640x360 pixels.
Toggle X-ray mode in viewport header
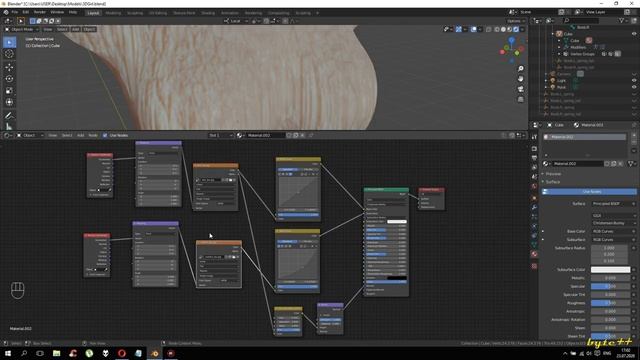click(x=489, y=29)
